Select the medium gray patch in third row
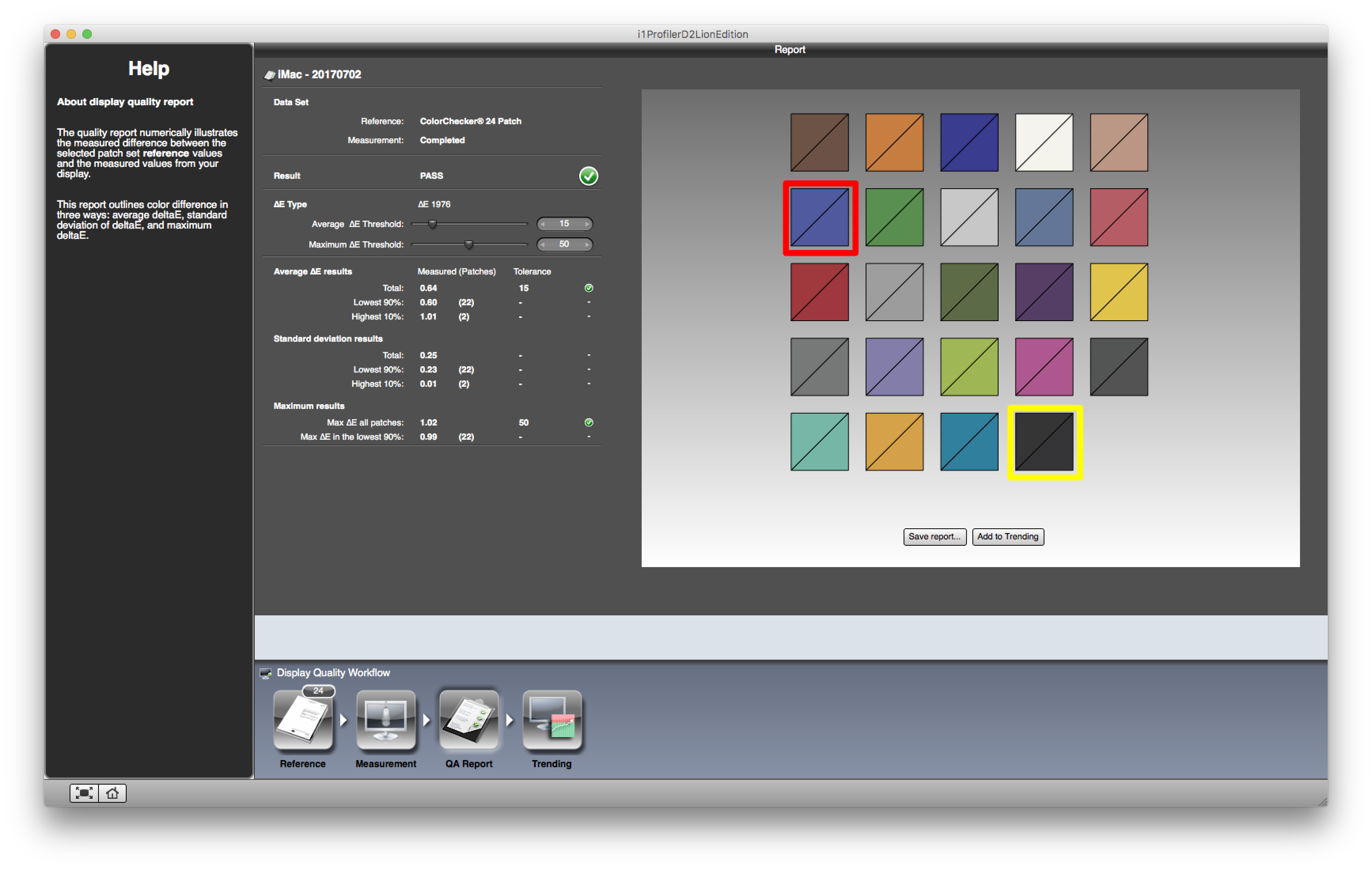The image size is (1372, 870). pos(894,292)
